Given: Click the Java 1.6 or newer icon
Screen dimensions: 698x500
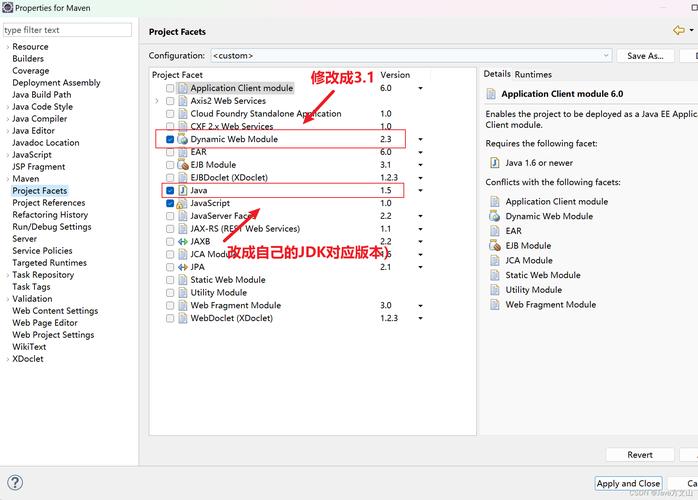Looking at the screenshot, I should [x=495, y=163].
